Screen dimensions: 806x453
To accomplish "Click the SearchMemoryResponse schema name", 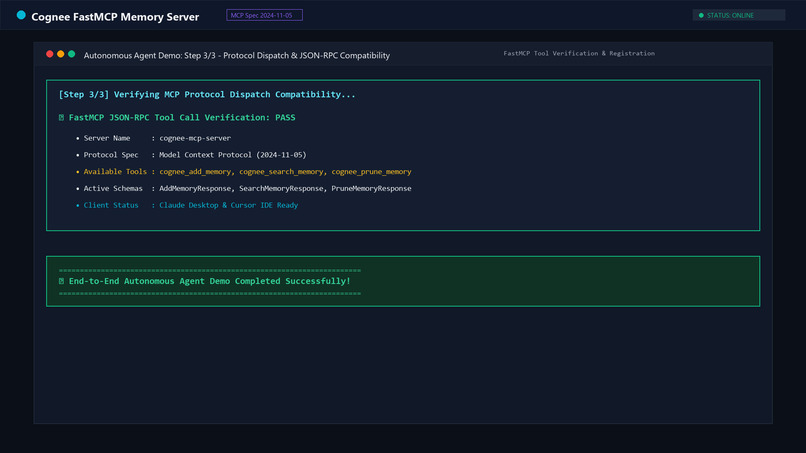I will (281, 189).
